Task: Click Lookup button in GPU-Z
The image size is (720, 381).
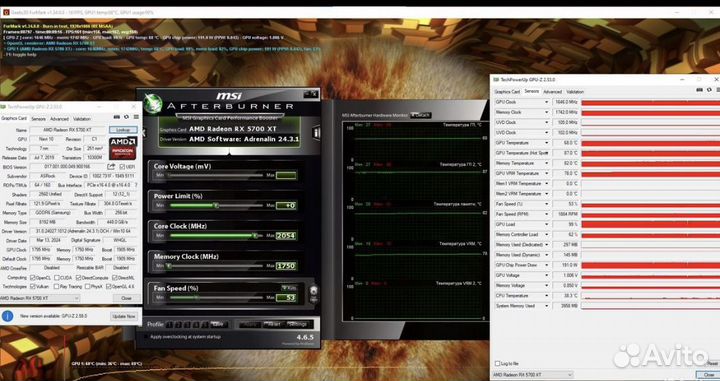Action: [x=123, y=130]
